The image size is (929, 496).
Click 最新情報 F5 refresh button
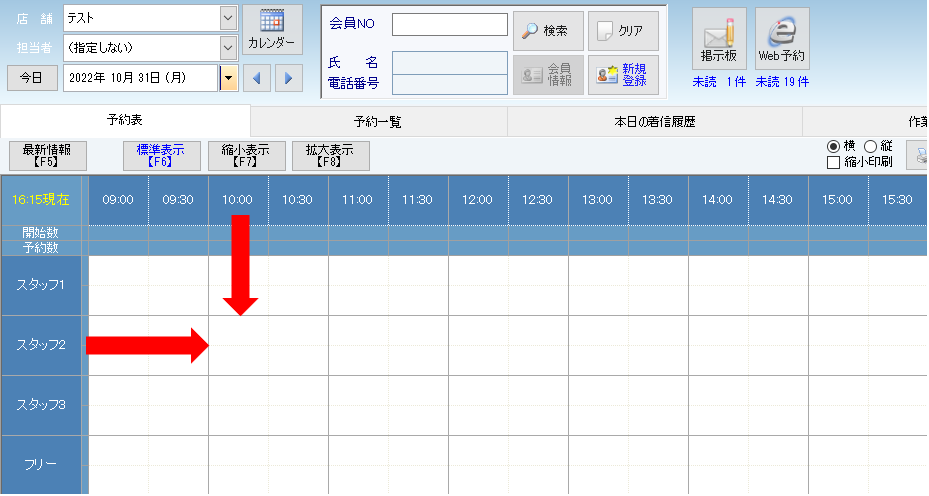[47, 155]
